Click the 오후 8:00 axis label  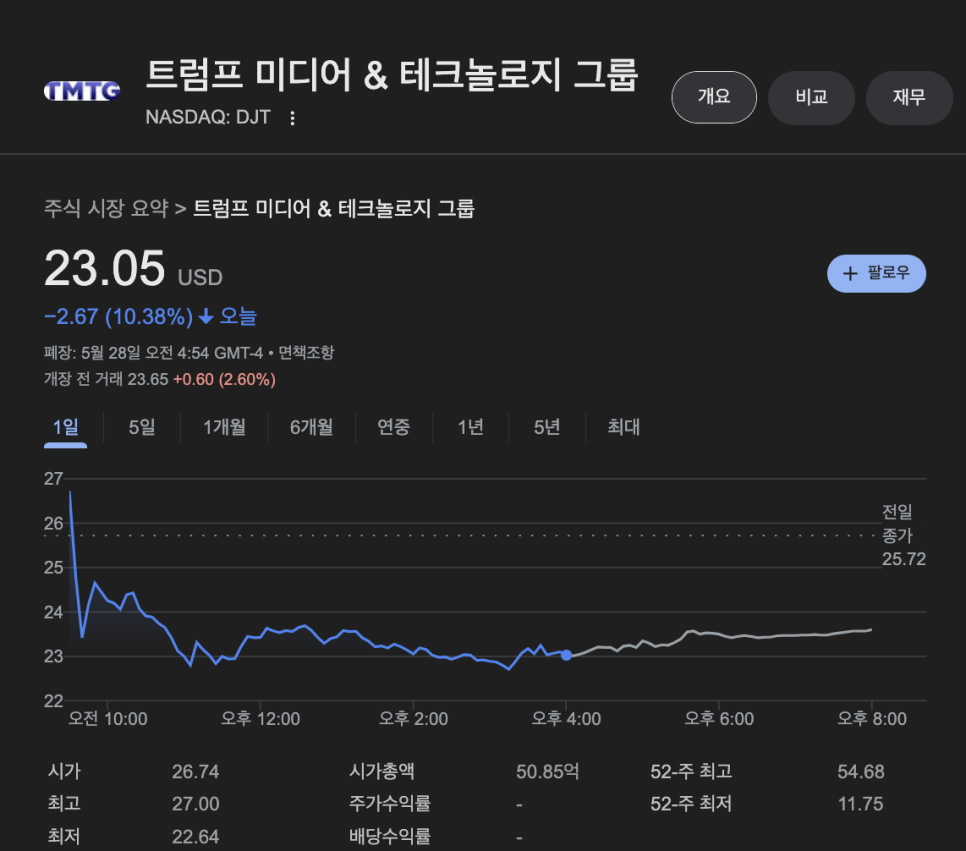click(x=872, y=719)
